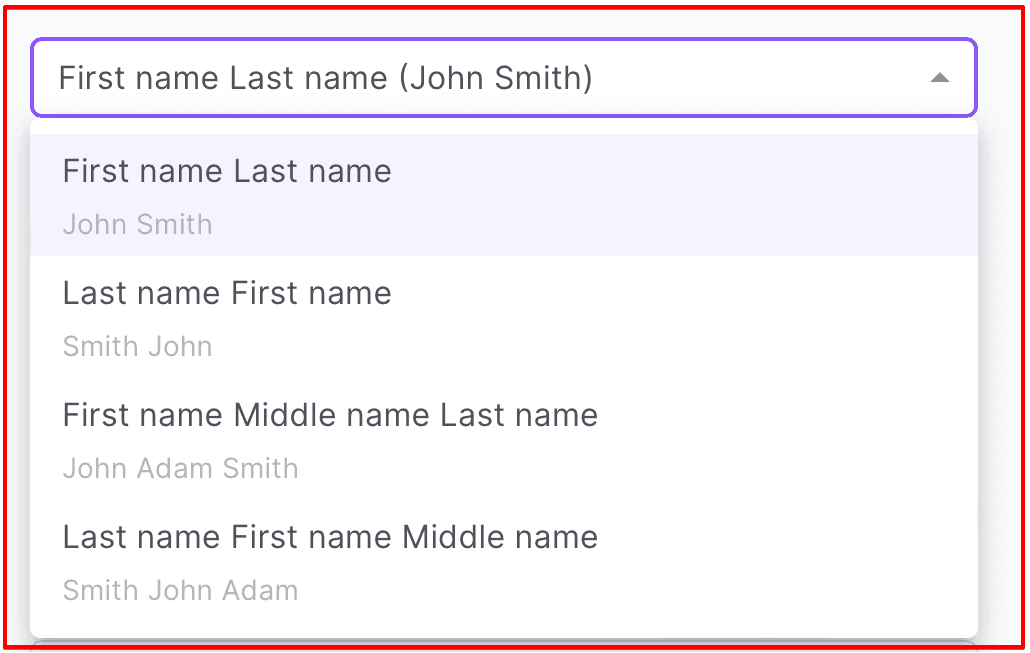The width and height of the screenshot is (1030, 653).
Task: Choose the "Last name First name" format
Action: coord(227,294)
